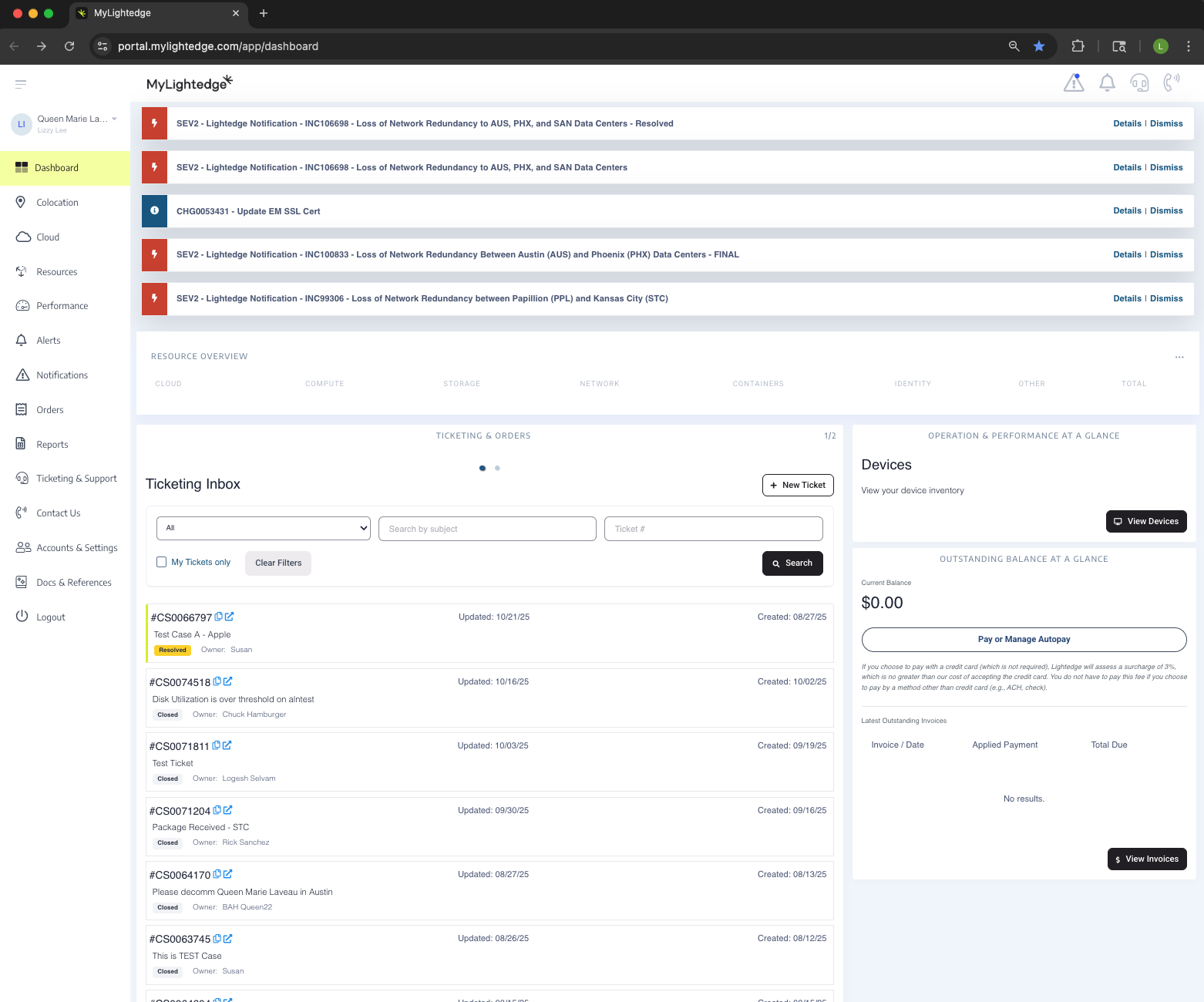
Task: Copy ticket number icon for #CS0074518
Action: pyautogui.click(x=217, y=681)
